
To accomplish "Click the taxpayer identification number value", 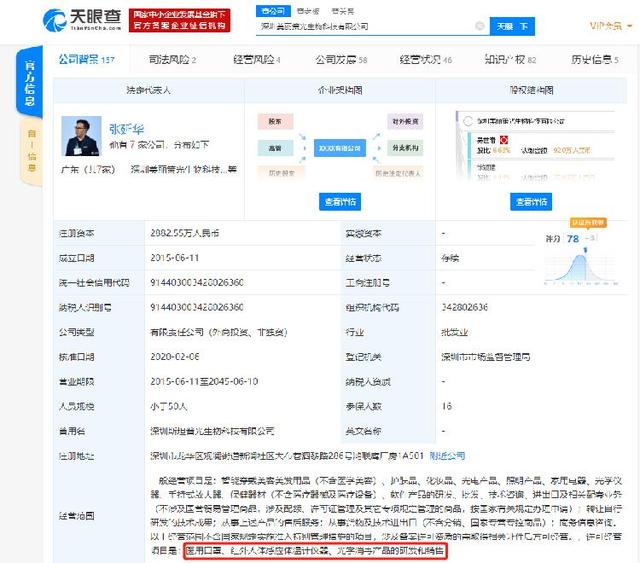I will [x=197, y=307].
